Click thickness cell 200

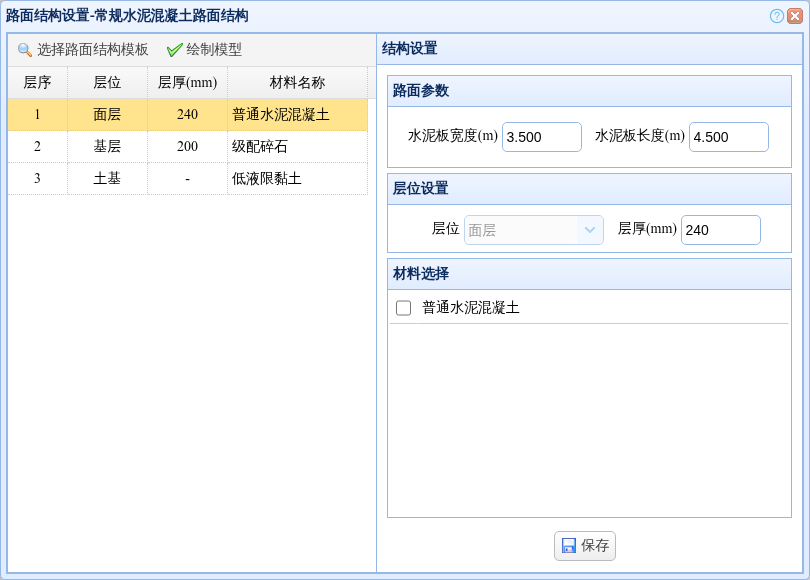[x=187, y=147]
